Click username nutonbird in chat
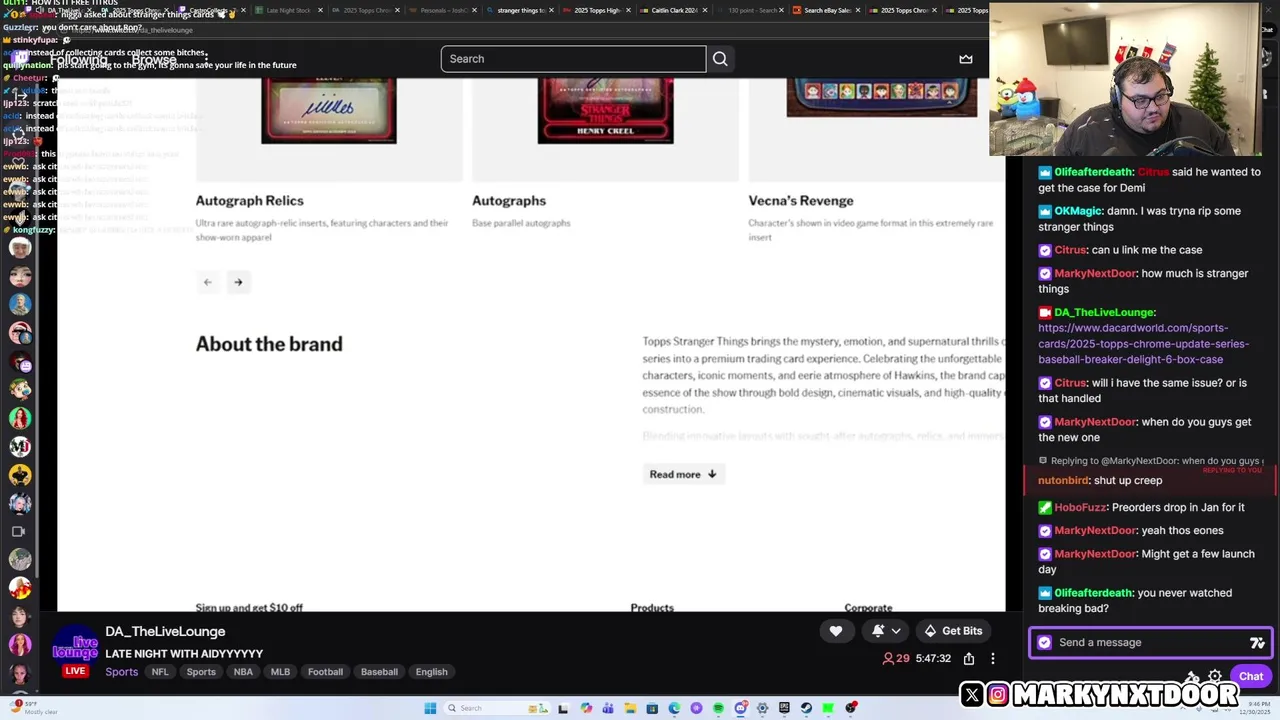Image resolution: width=1280 pixels, height=720 pixels. coord(1065,480)
